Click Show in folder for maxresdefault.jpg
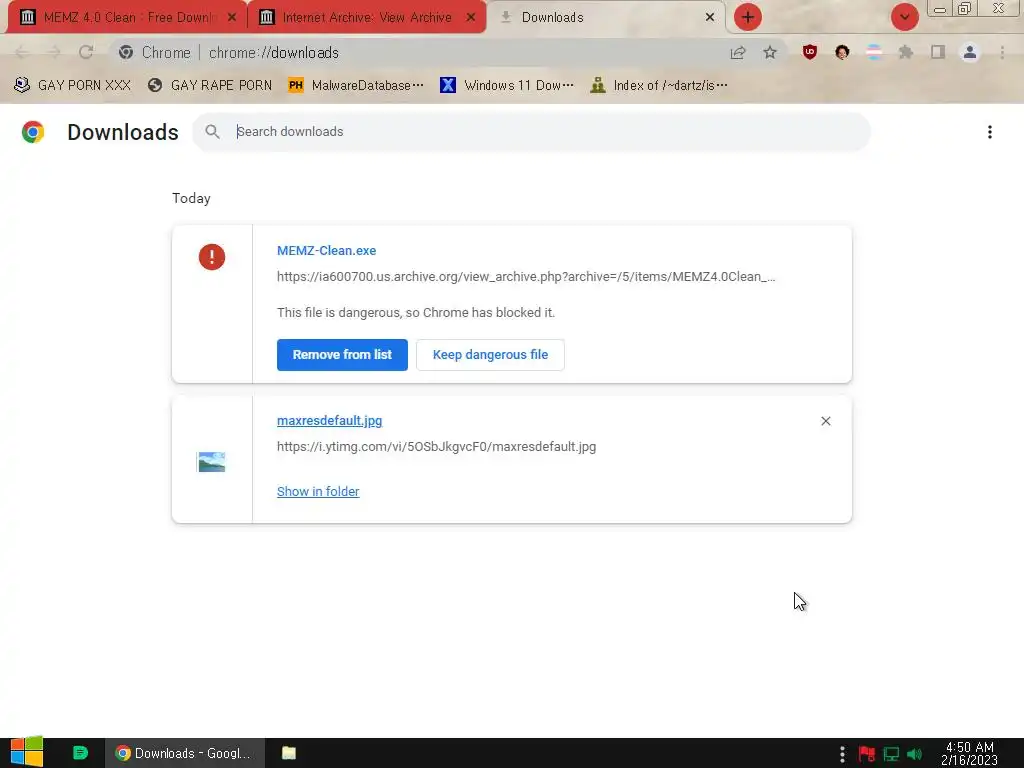Image resolution: width=1024 pixels, height=768 pixels. click(x=318, y=492)
